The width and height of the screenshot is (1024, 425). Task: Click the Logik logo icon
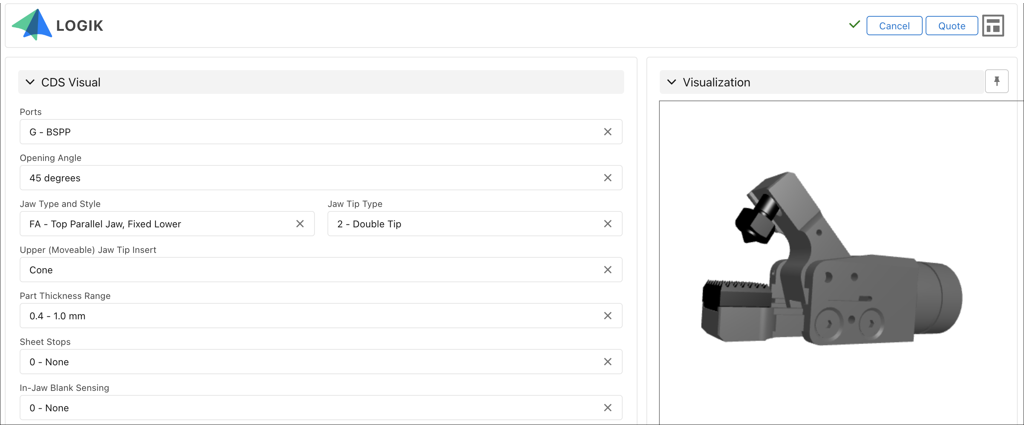[x=32, y=25]
